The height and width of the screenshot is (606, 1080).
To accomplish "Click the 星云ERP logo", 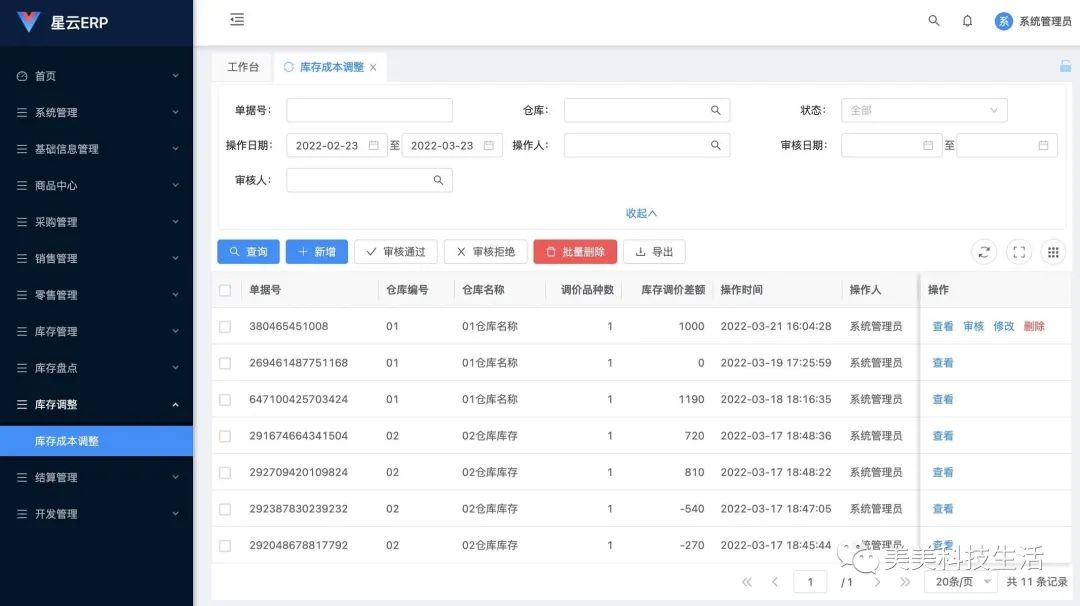I will coord(63,22).
